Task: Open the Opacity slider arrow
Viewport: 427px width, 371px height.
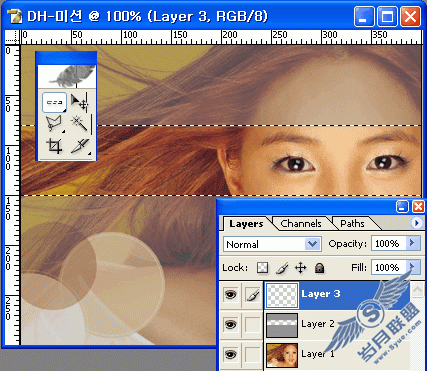Action: pyautogui.click(x=412, y=243)
